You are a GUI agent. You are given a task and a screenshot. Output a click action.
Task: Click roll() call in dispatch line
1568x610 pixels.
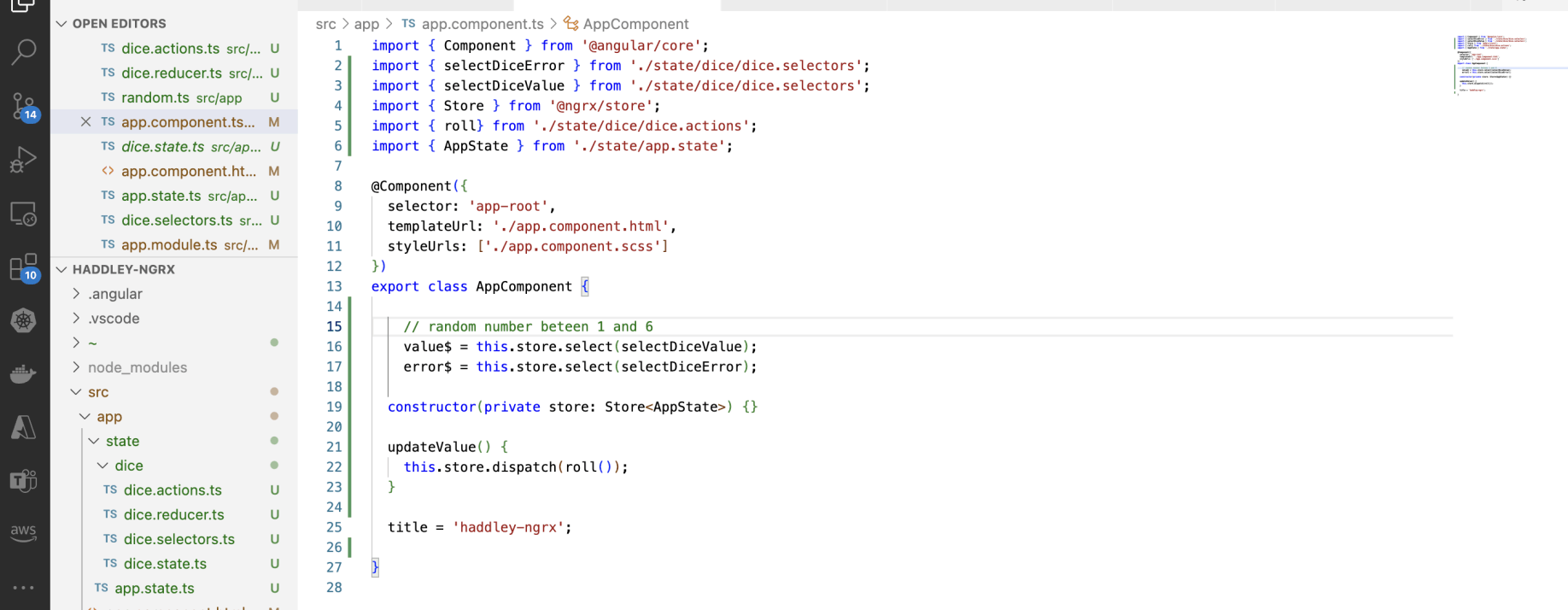[x=589, y=467]
